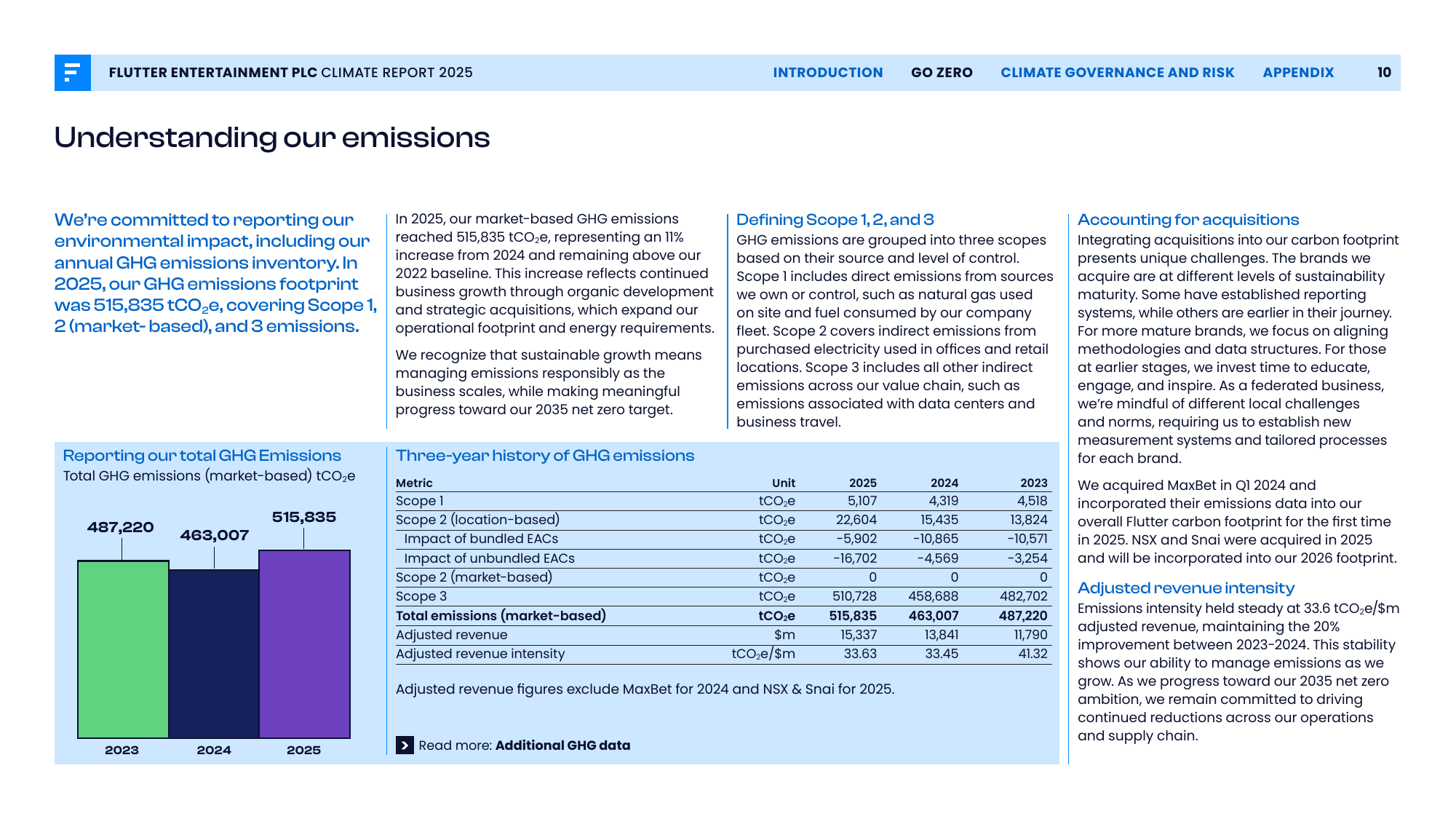Image resolution: width=1456 pixels, height=819 pixels.
Task: Open the Introduction section tab
Action: 827,73
